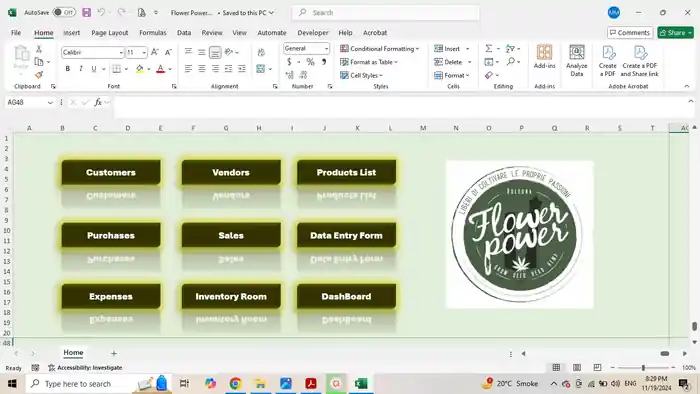Click the Orientation text angle icon

(x=229, y=52)
